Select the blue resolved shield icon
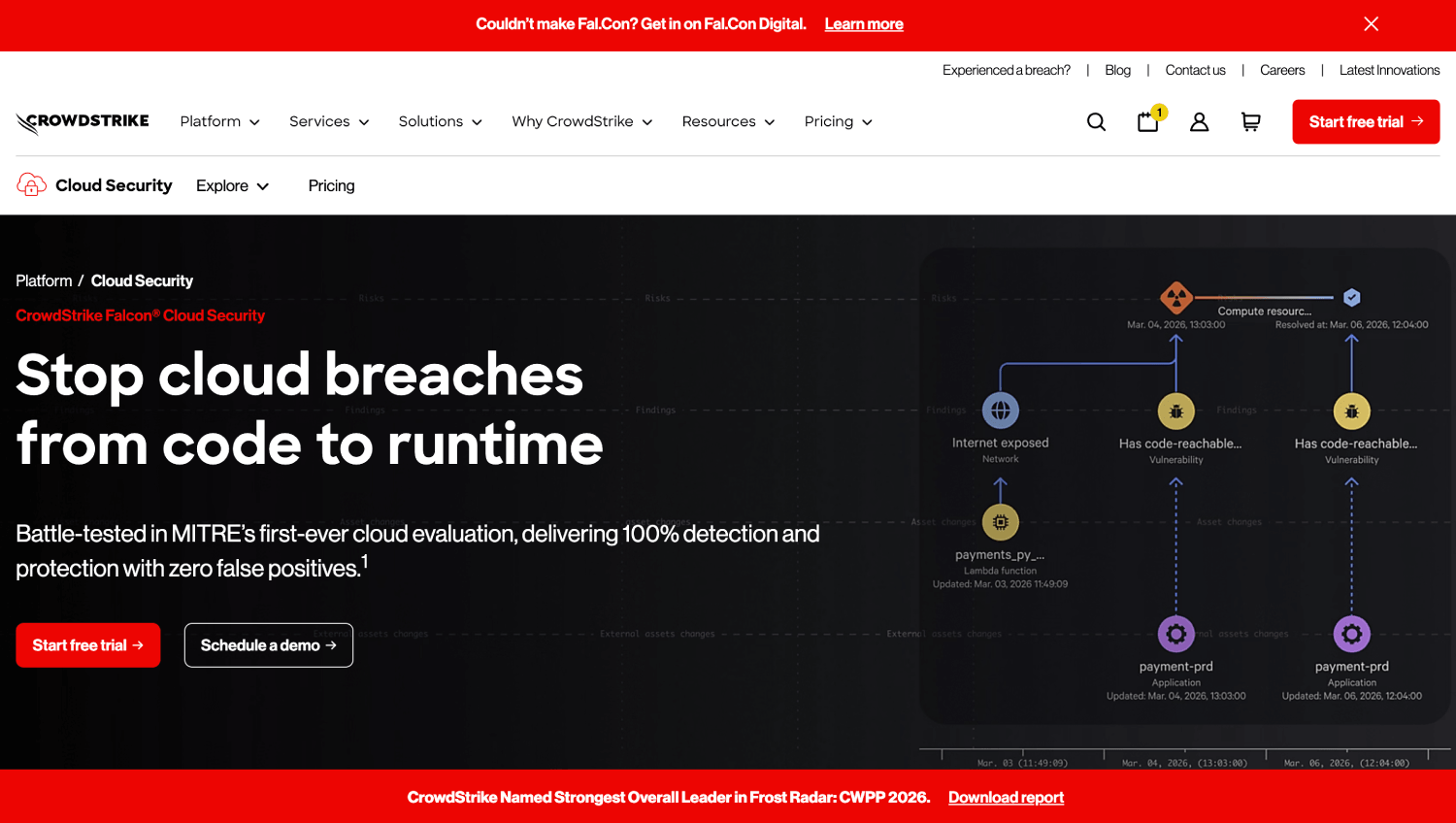The image size is (1456, 823). [x=1351, y=297]
